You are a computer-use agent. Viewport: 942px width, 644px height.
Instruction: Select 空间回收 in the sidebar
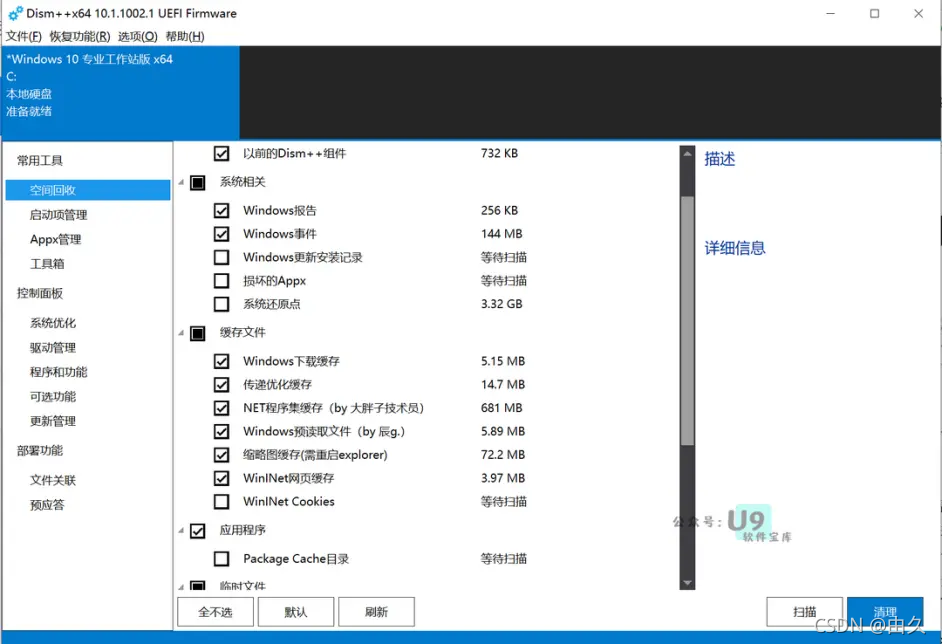pos(88,190)
